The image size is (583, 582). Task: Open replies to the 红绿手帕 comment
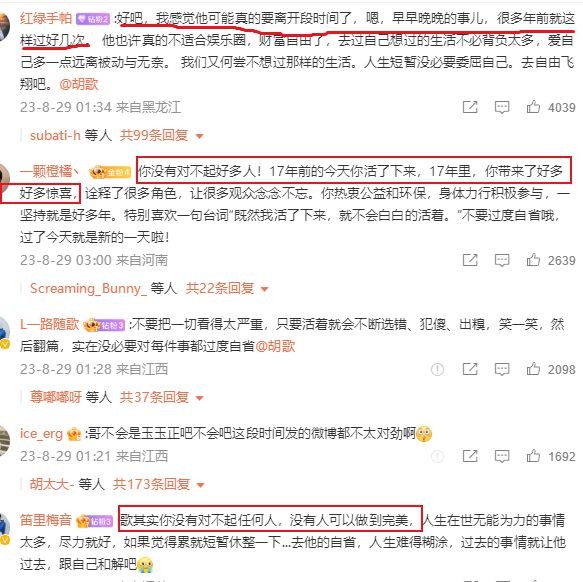pos(502,107)
